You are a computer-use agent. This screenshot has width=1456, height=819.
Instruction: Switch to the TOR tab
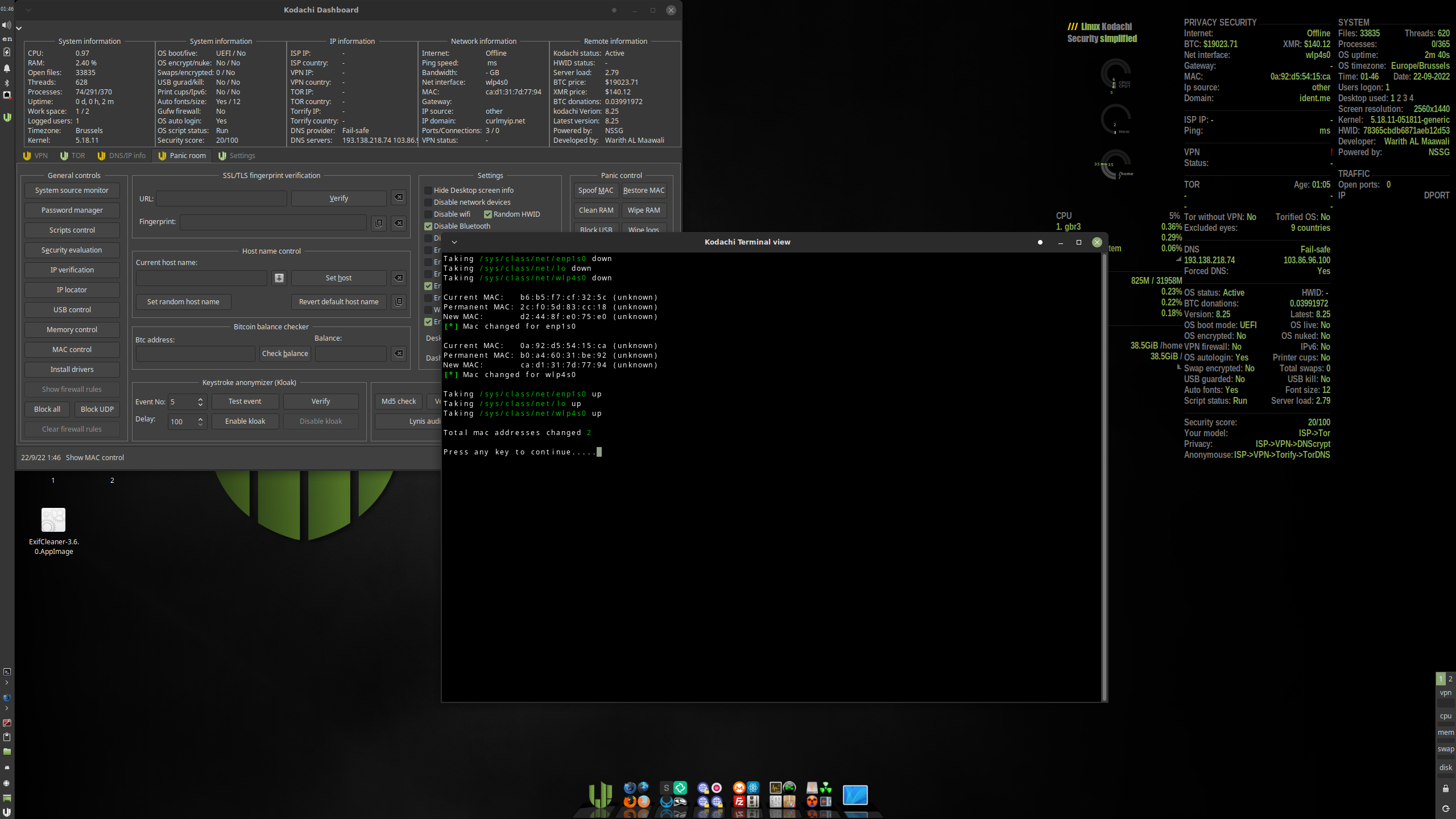(73, 156)
